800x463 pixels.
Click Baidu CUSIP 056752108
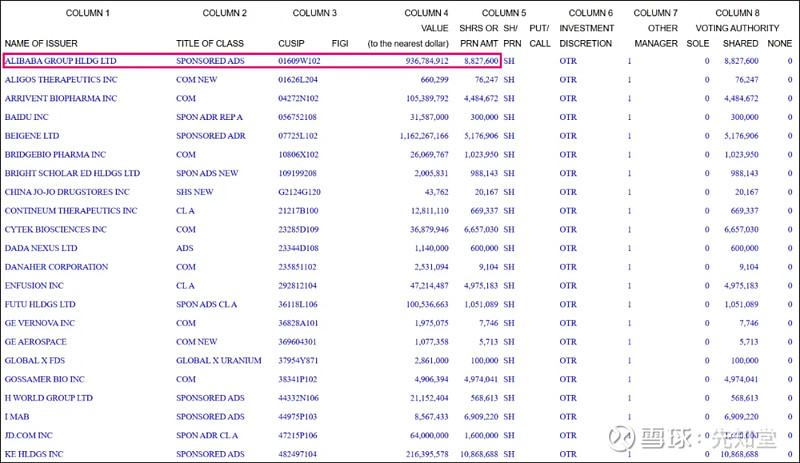[297, 117]
